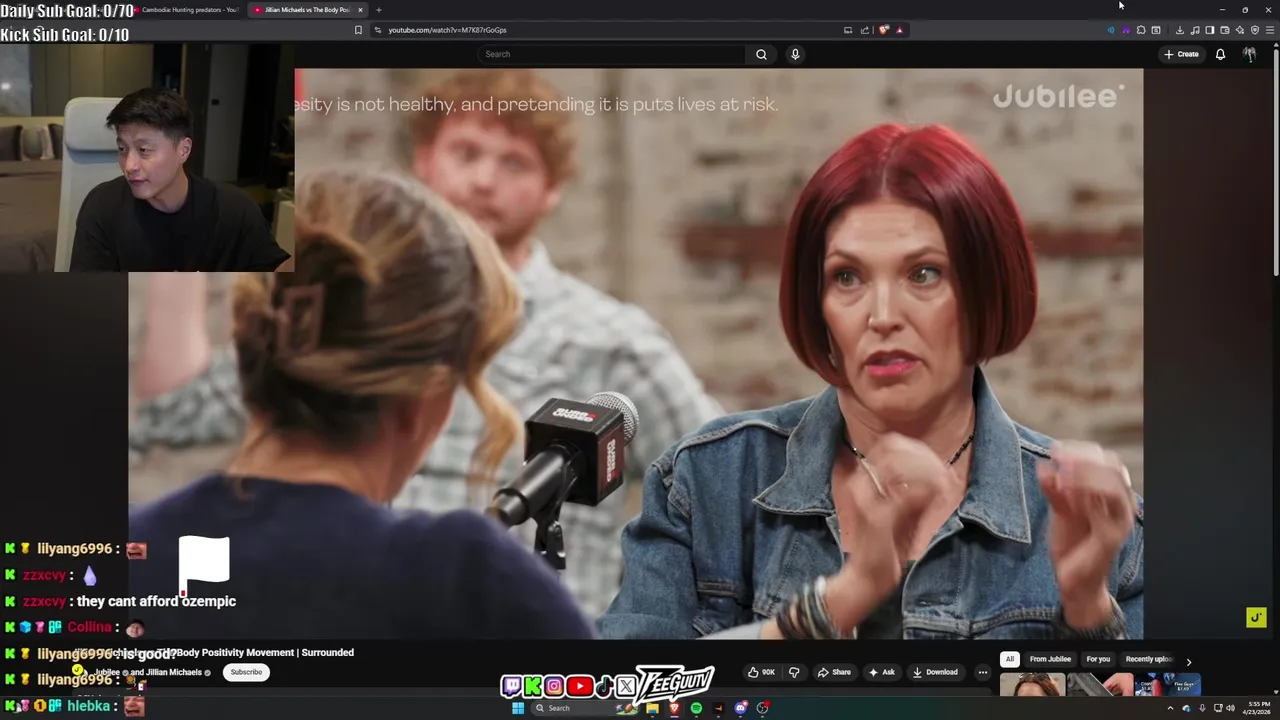Run the YouTube search magnifier button
Viewport: 1280px width, 720px height.
pyautogui.click(x=761, y=54)
